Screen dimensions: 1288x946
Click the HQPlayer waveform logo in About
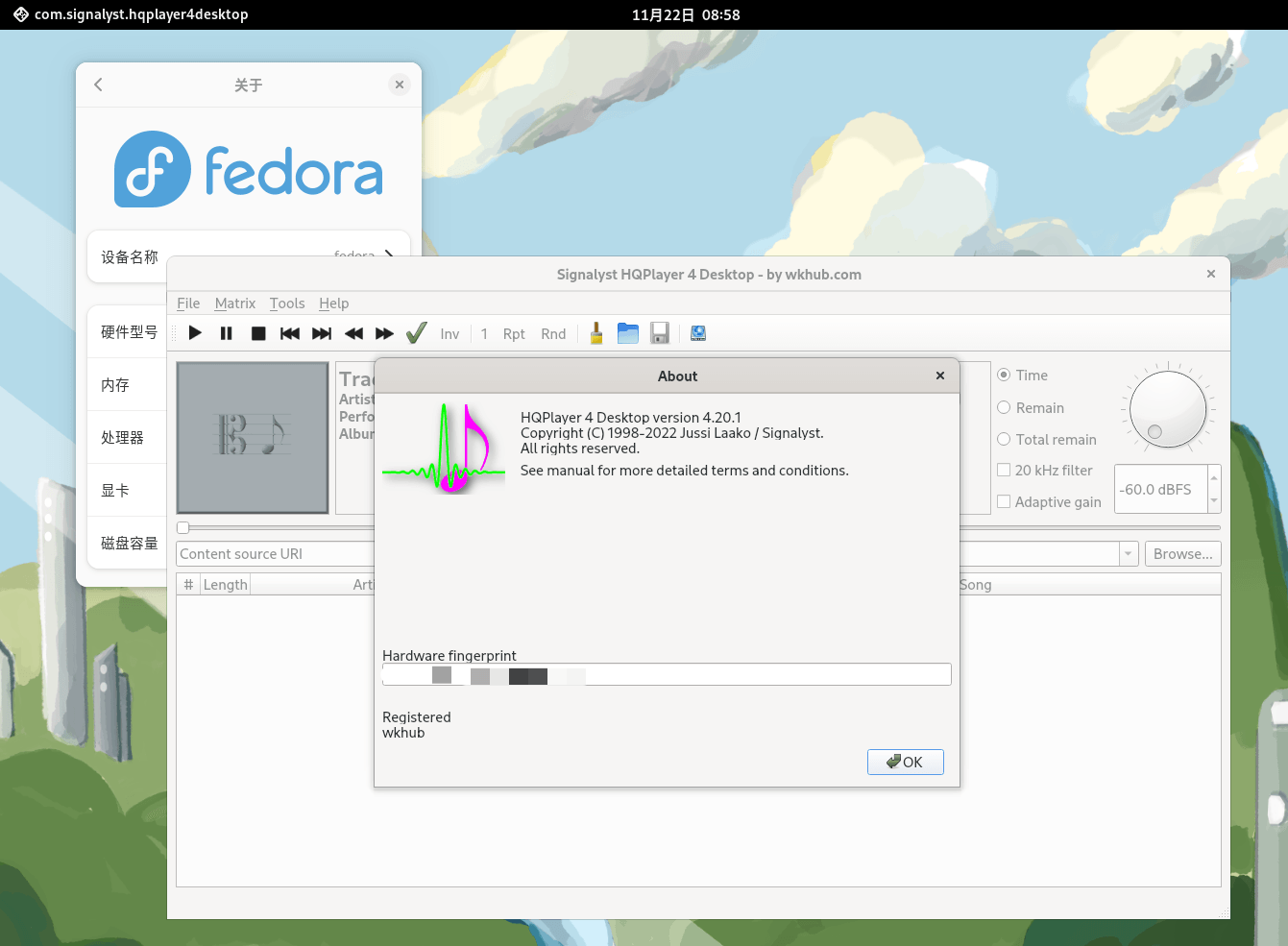443,449
